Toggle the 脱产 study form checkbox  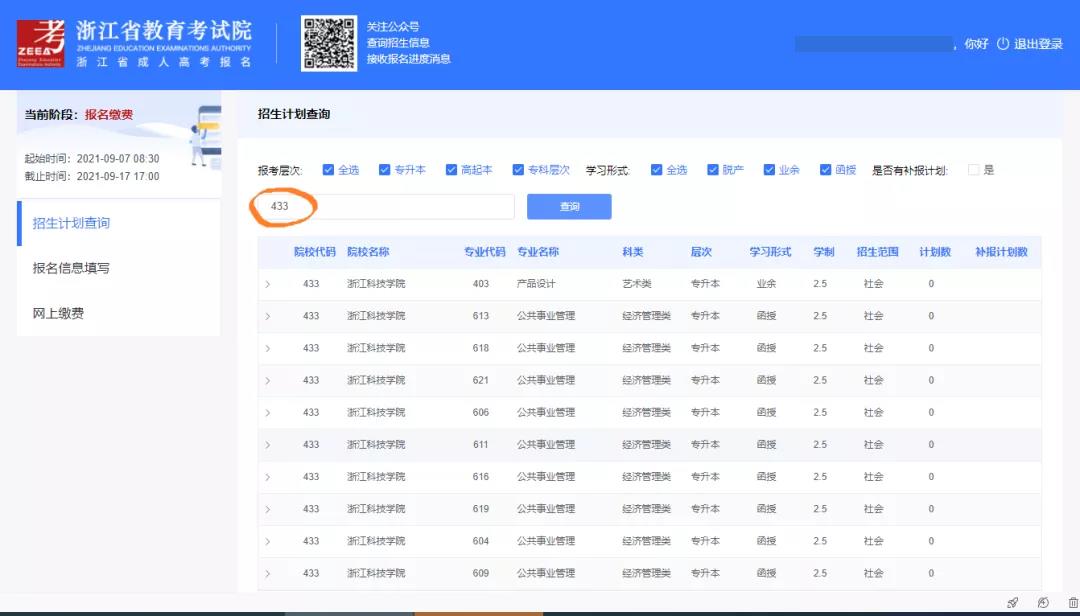click(712, 169)
